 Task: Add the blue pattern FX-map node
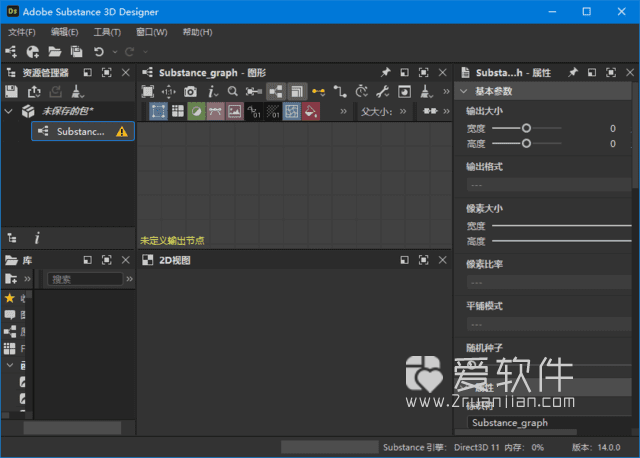(x=292, y=111)
